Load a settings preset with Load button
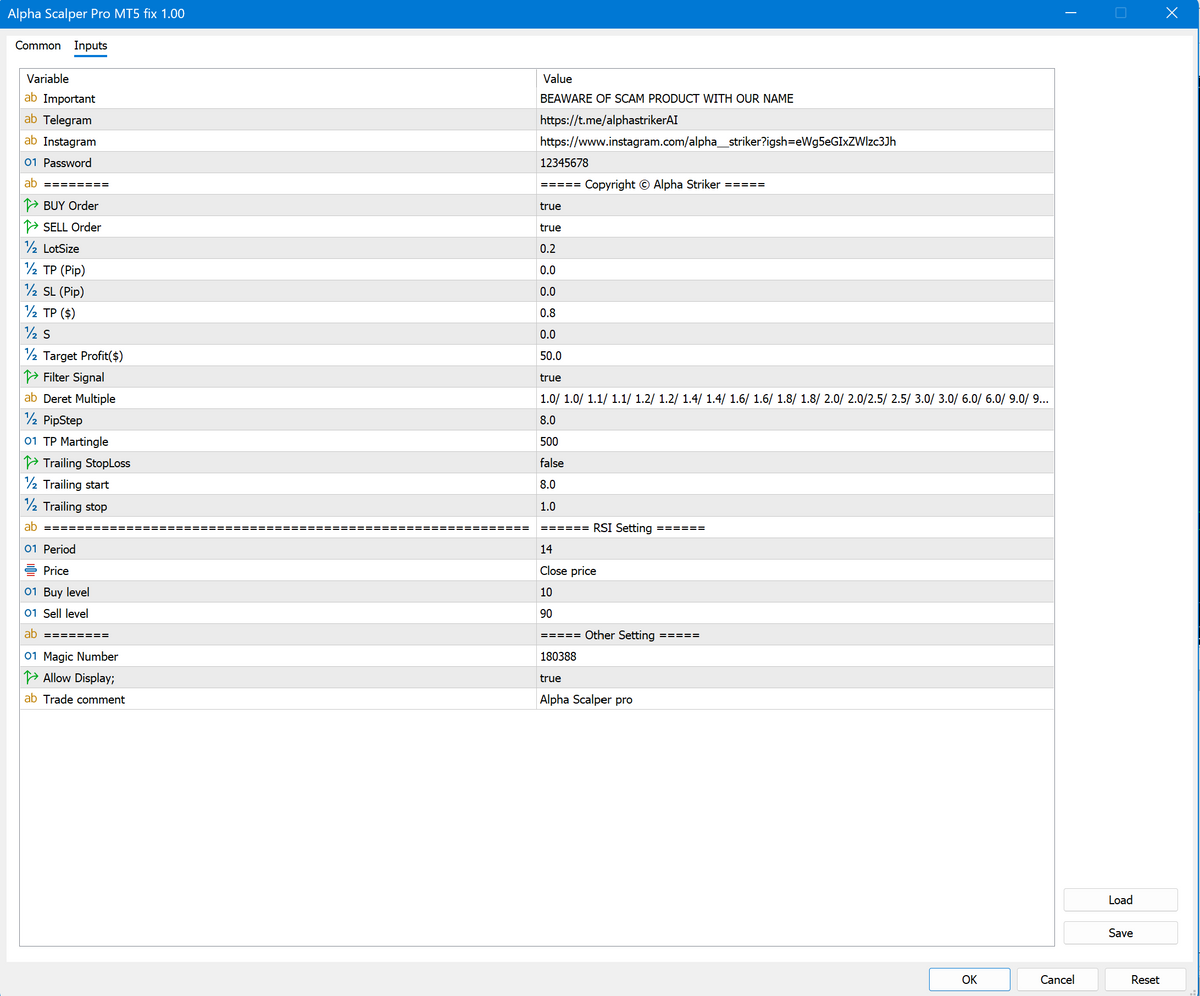The image size is (1200, 996). tap(1120, 900)
